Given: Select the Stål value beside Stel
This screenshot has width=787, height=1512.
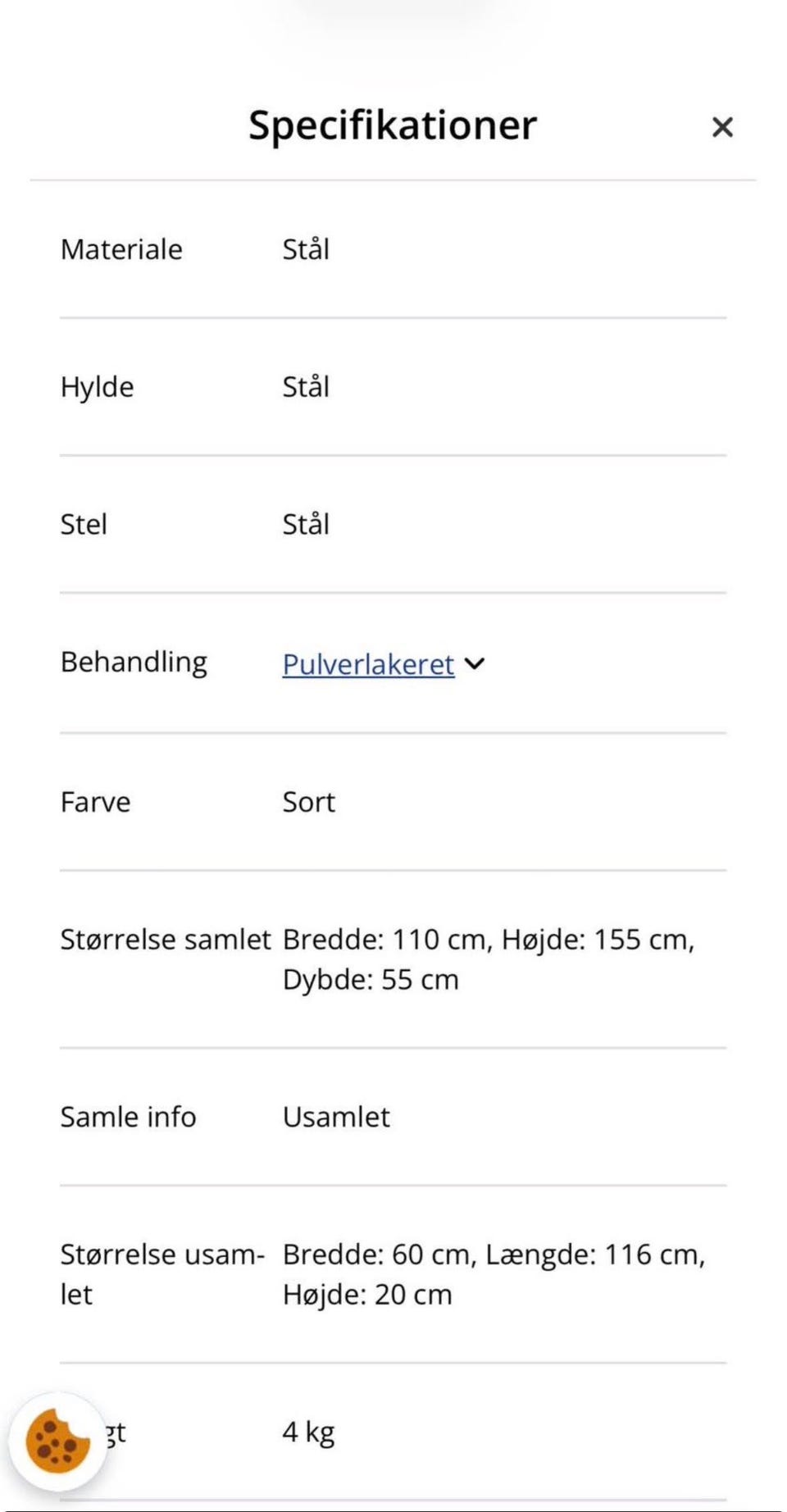Looking at the screenshot, I should [306, 525].
